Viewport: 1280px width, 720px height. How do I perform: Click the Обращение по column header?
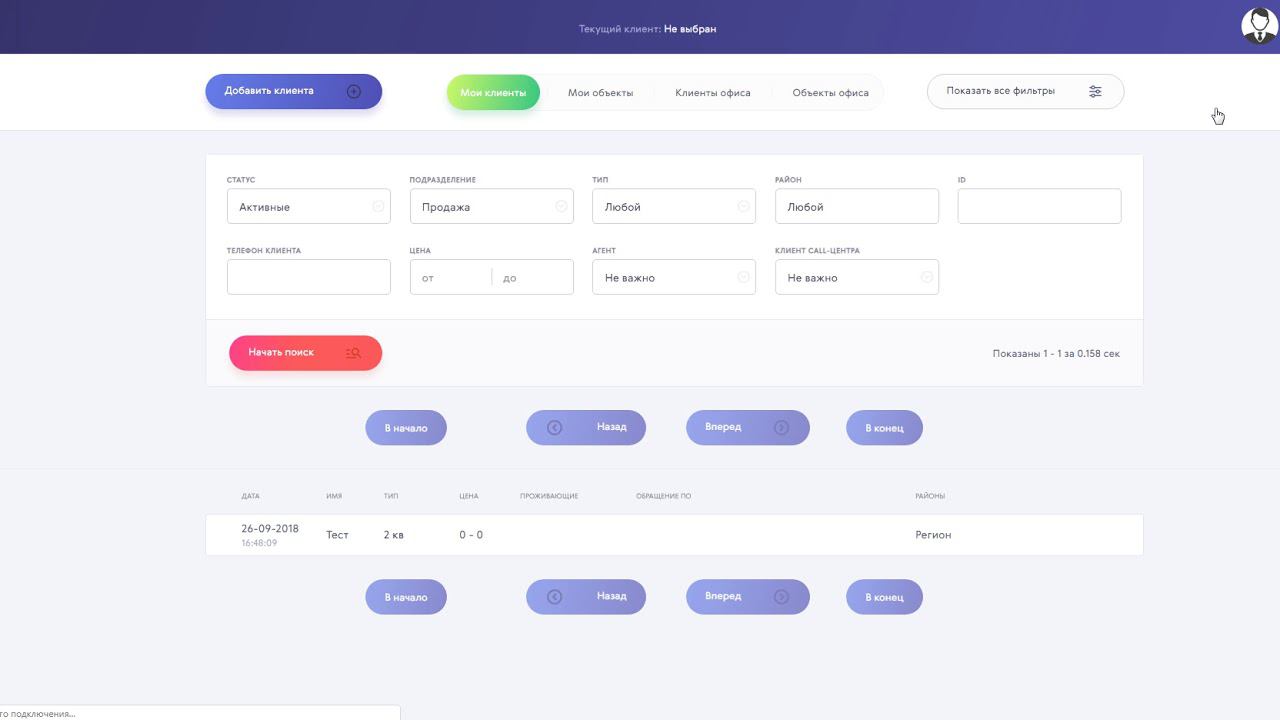pos(664,496)
